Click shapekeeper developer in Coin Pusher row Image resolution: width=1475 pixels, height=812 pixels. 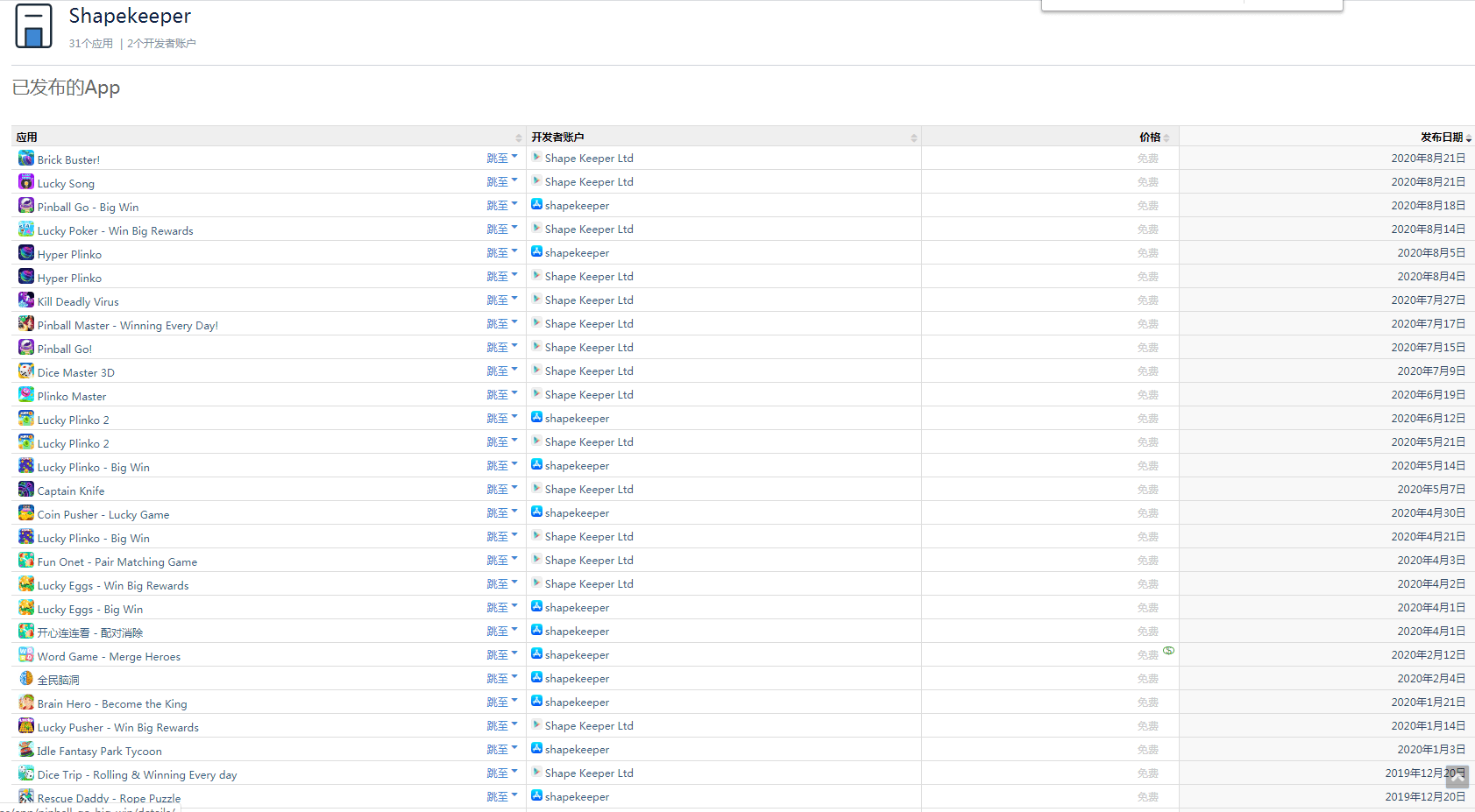(x=577, y=513)
